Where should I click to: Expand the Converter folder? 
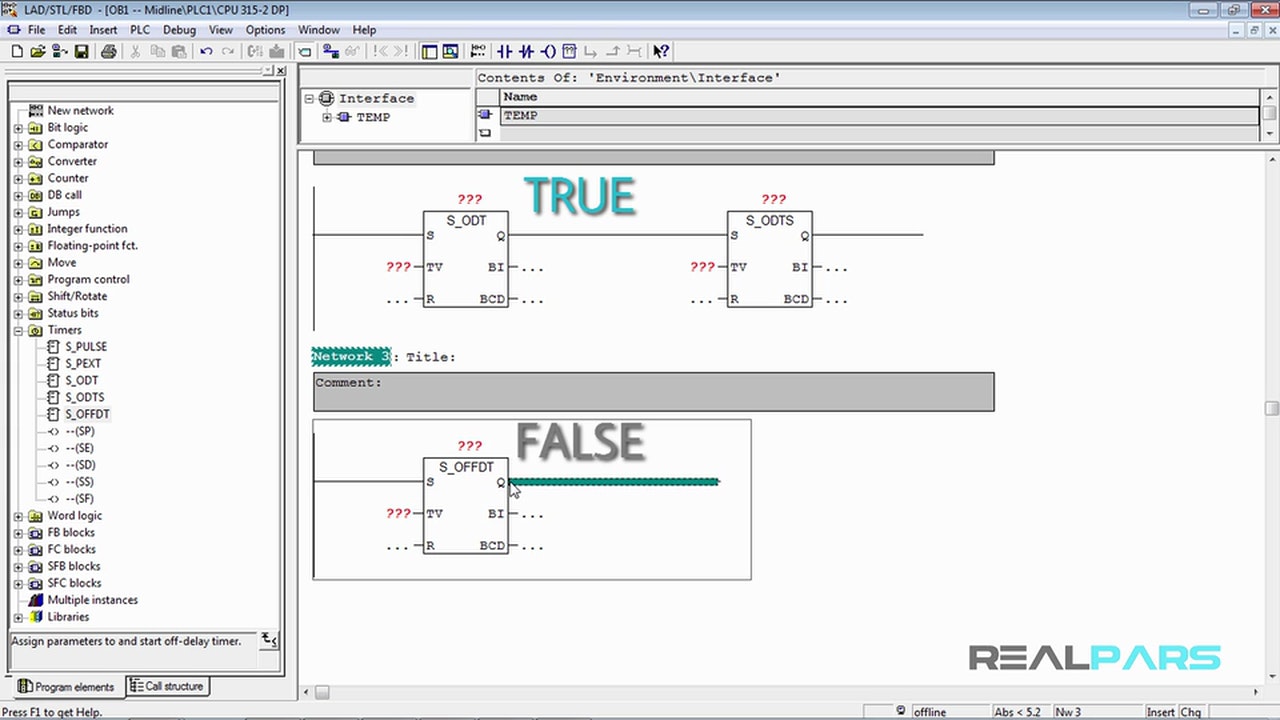(x=18, y=162)
